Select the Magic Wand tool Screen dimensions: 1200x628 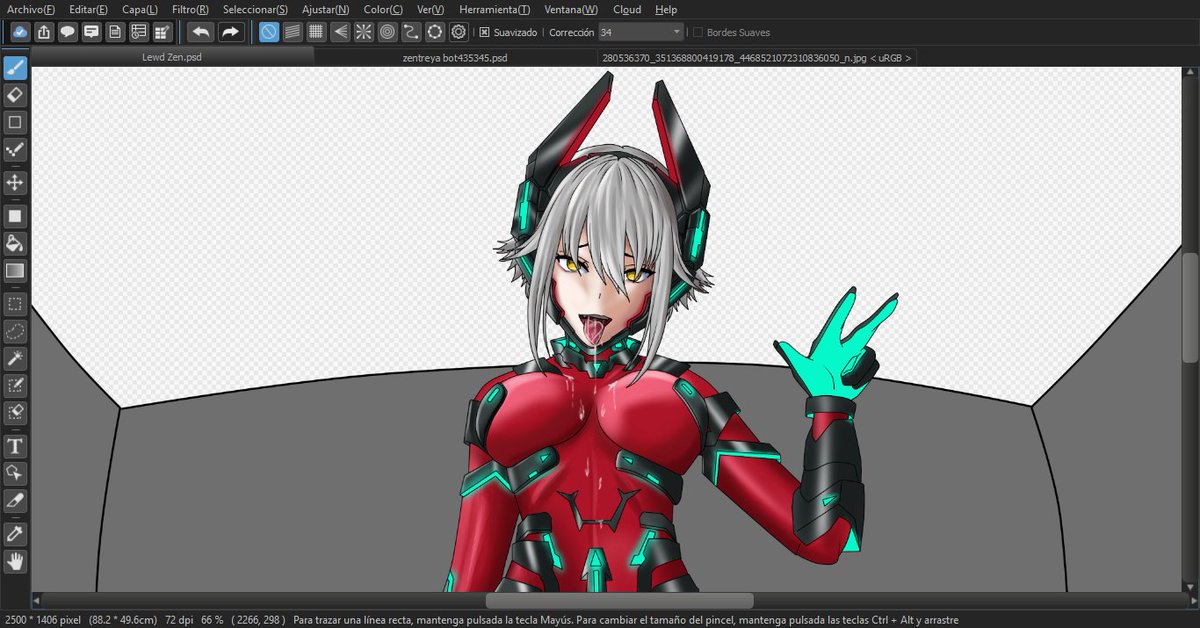(15, 357)
